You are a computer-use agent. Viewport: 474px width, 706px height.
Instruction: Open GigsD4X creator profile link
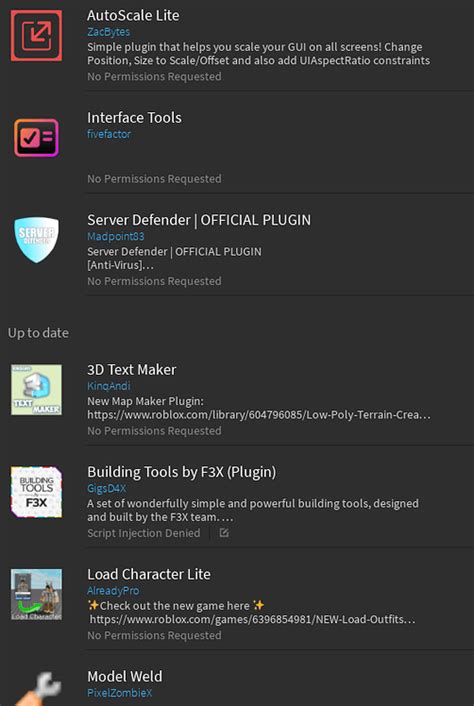pyautogui.click(x=107, y=488)
